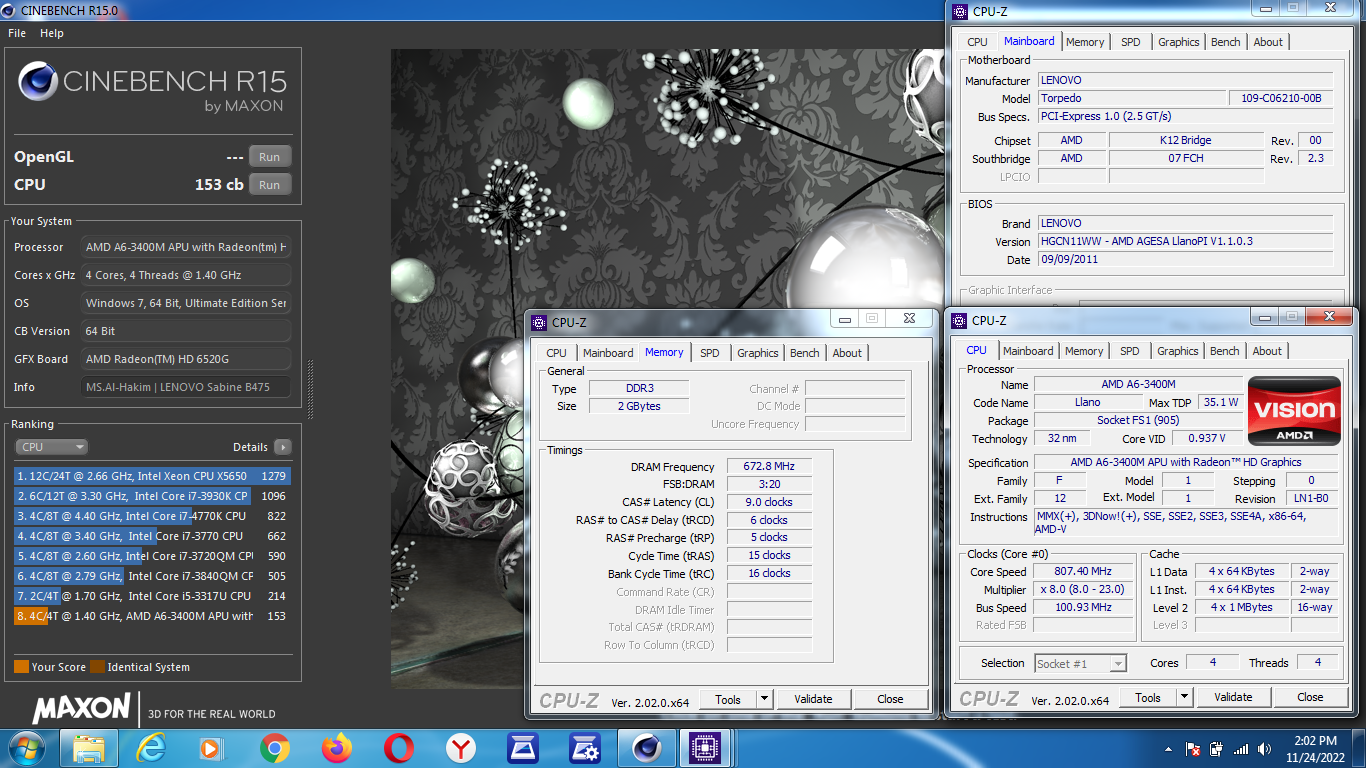Image resolution: width=1366 pixels, height=768 pixels.
Task: Click the Core Speed 807.40 MHz value
Action: coord(1082,572)
